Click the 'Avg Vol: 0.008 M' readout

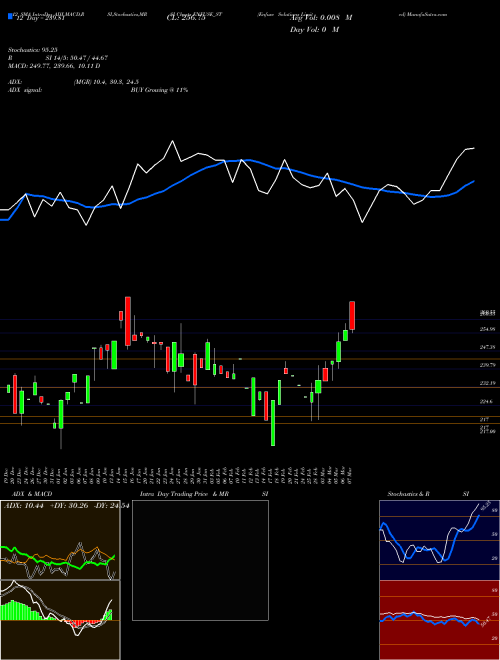click(x=320, y=18)
